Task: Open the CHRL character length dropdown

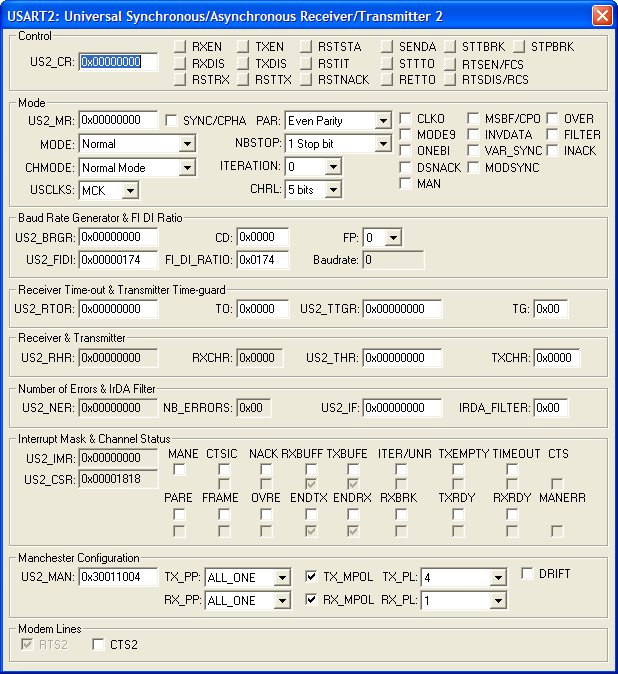Action: click(333, 190)
